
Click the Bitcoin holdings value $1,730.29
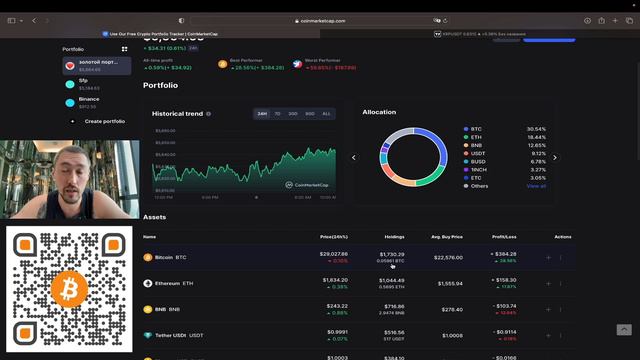[x=392, y=254]
